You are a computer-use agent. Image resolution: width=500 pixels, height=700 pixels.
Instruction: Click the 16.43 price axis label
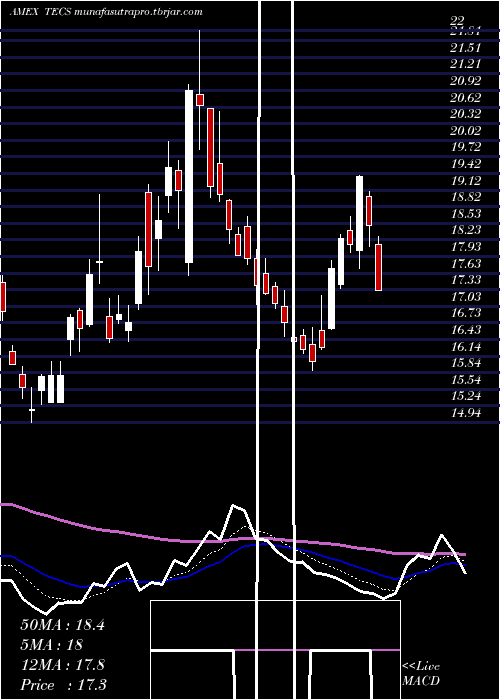click(465, 329)
